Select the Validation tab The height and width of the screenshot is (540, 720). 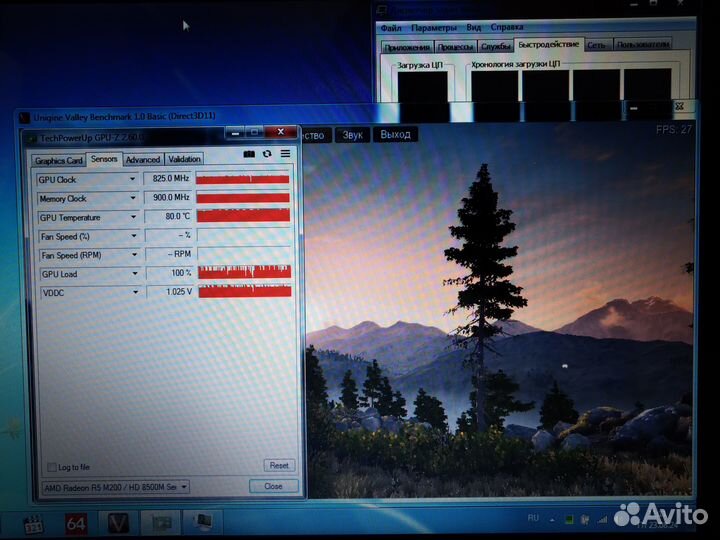tap(184, 159)
